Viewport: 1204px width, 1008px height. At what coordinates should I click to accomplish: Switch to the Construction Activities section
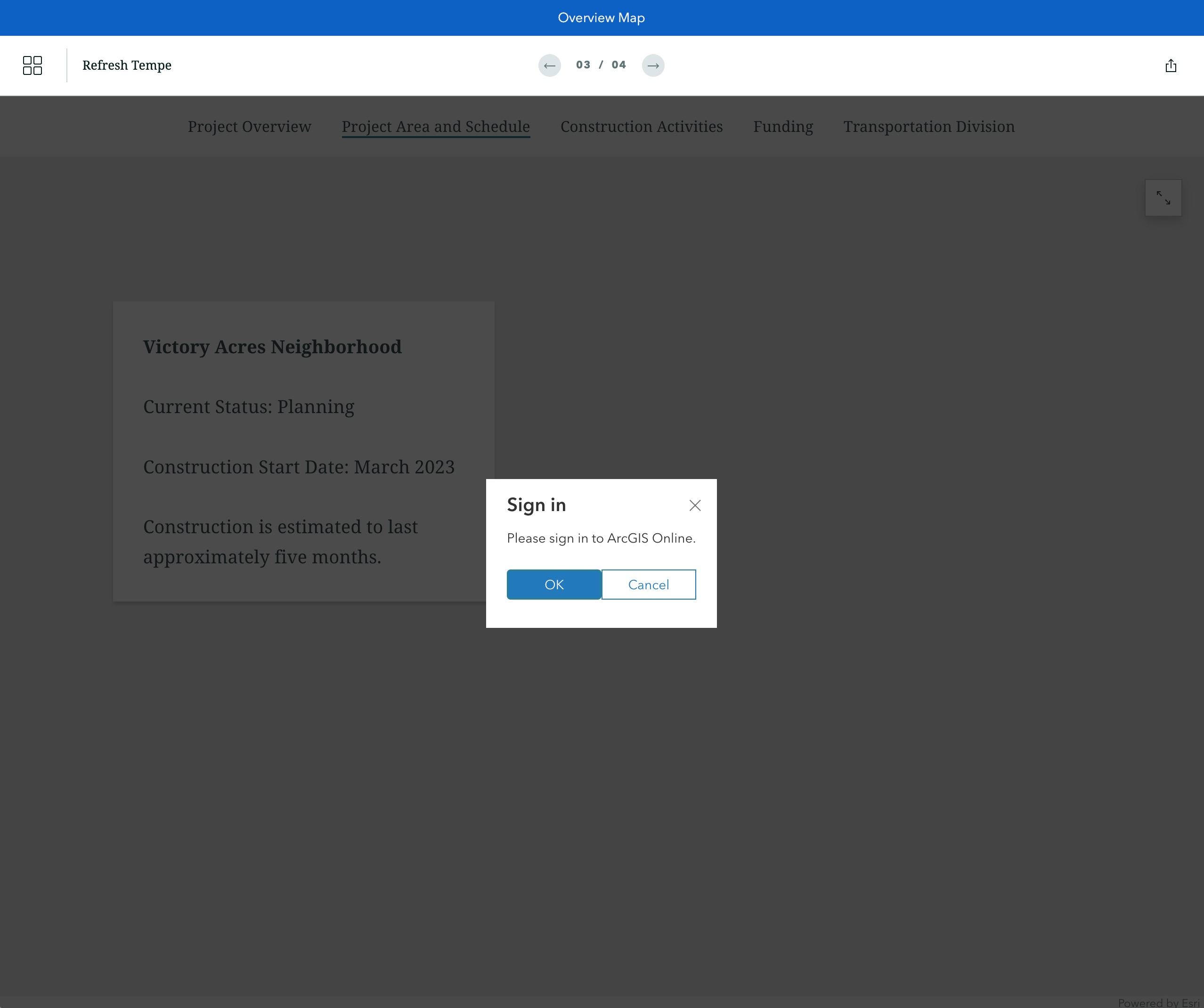point(641,127)
